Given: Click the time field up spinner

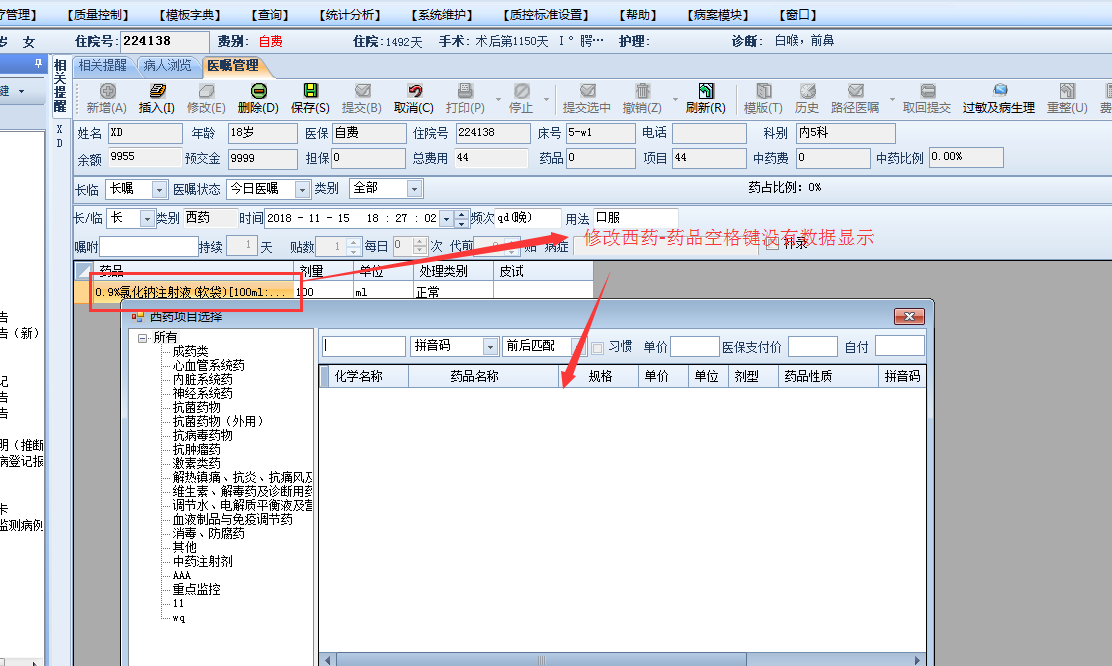Looking at the screenshot, I should 462,214.
